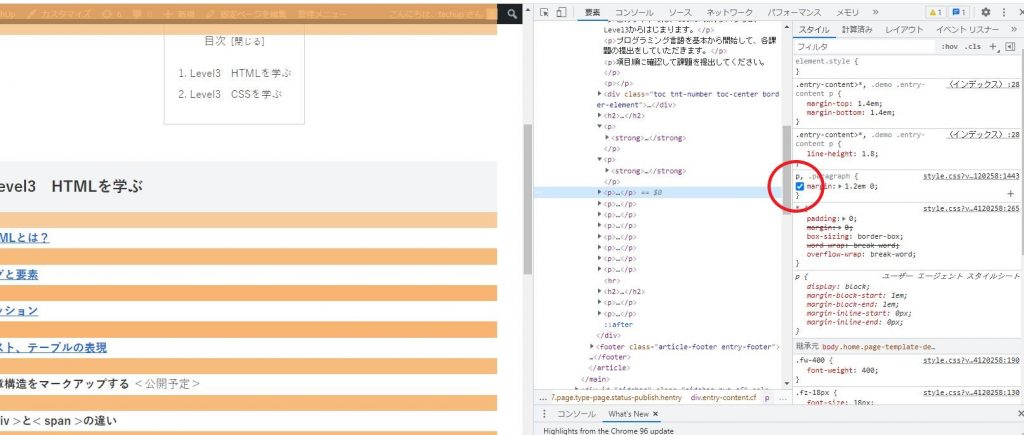
Task: Toggle the .cls class editor
Action: pyautogui.click(x=973, y=47)
